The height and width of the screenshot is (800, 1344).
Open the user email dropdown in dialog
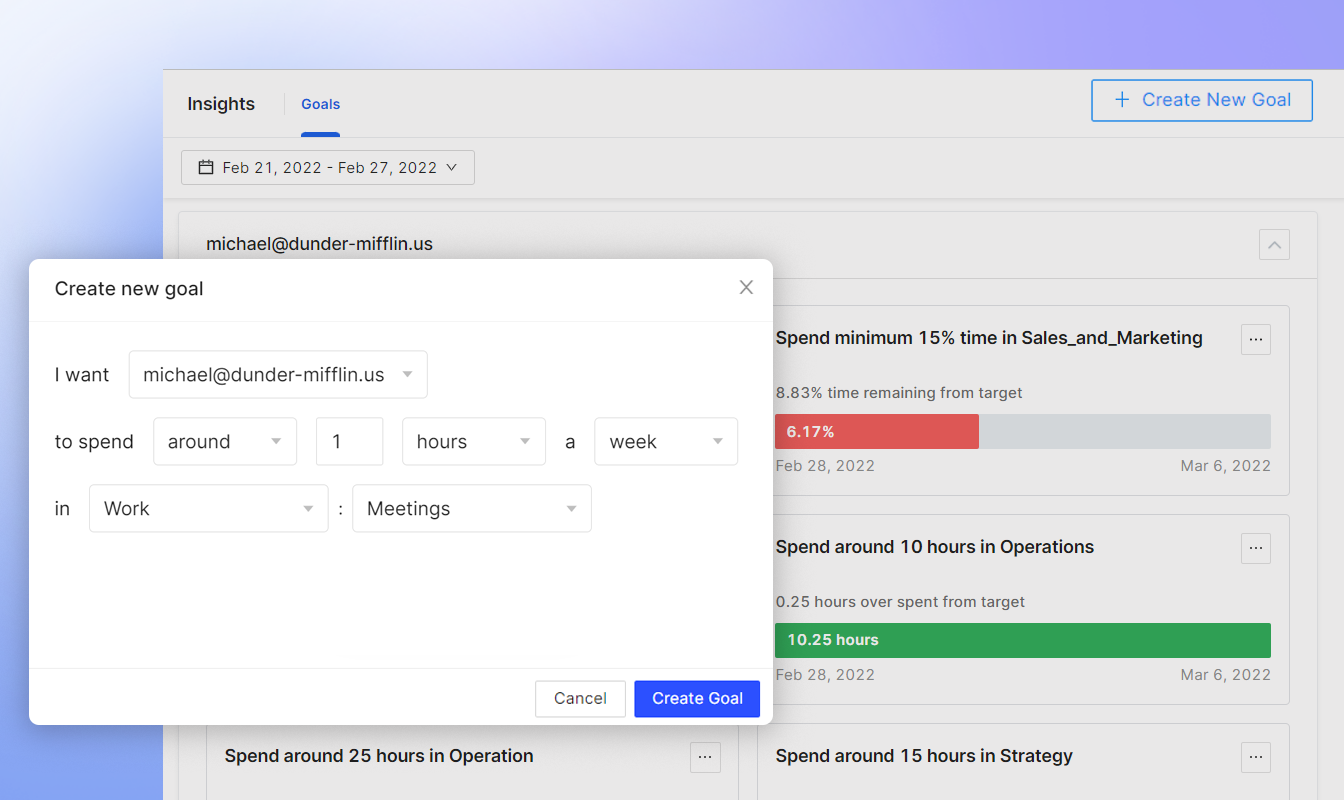coord(278,374)
